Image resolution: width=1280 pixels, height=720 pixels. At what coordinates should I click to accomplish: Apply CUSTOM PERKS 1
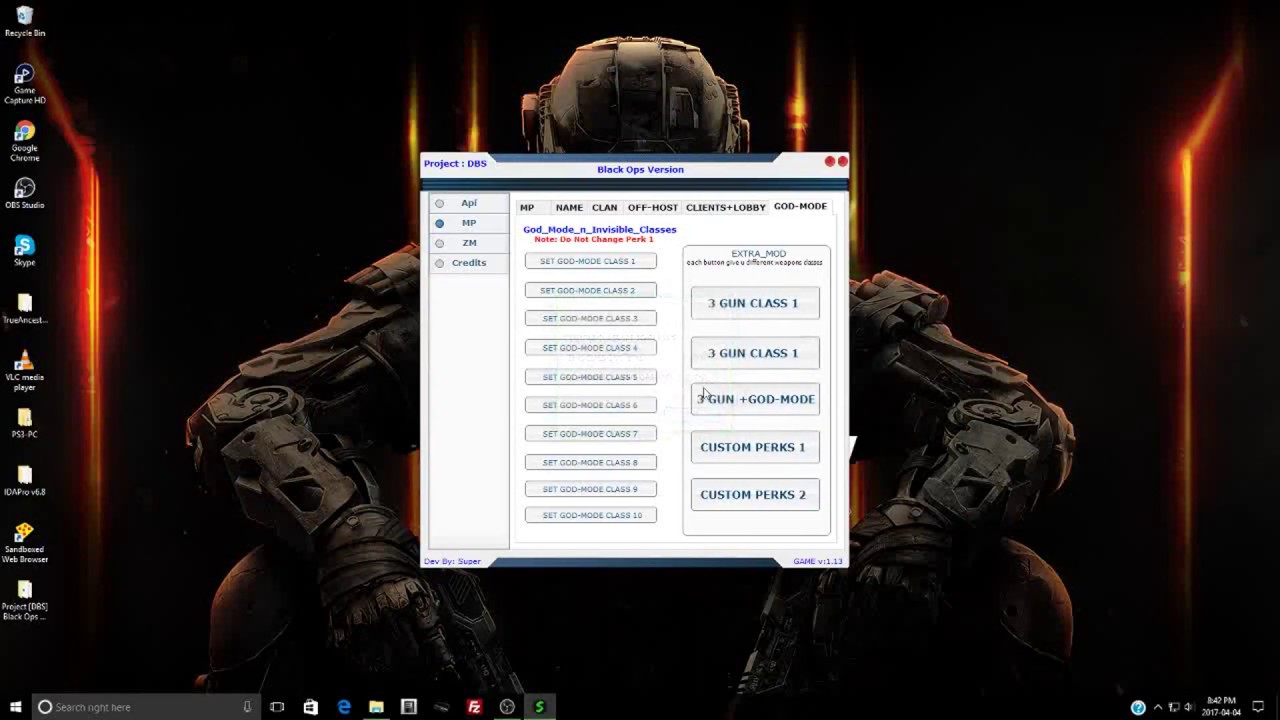[x=755, y=447]
